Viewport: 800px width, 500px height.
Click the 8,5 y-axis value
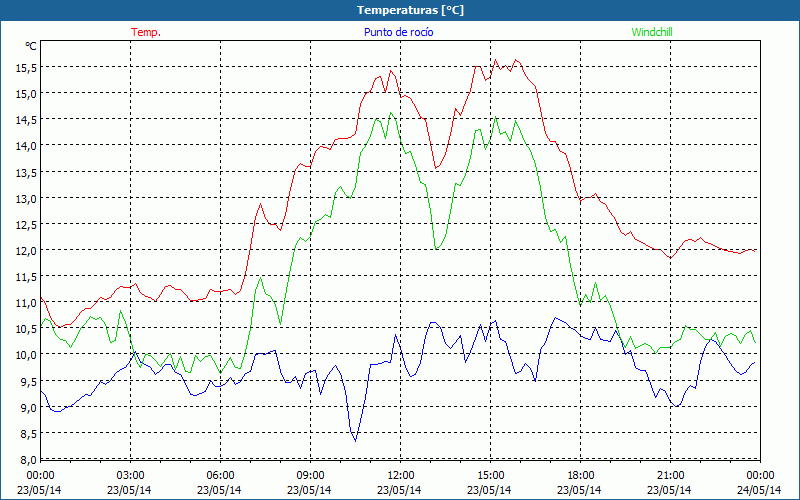pyautogui.click(x=29, y=433)
